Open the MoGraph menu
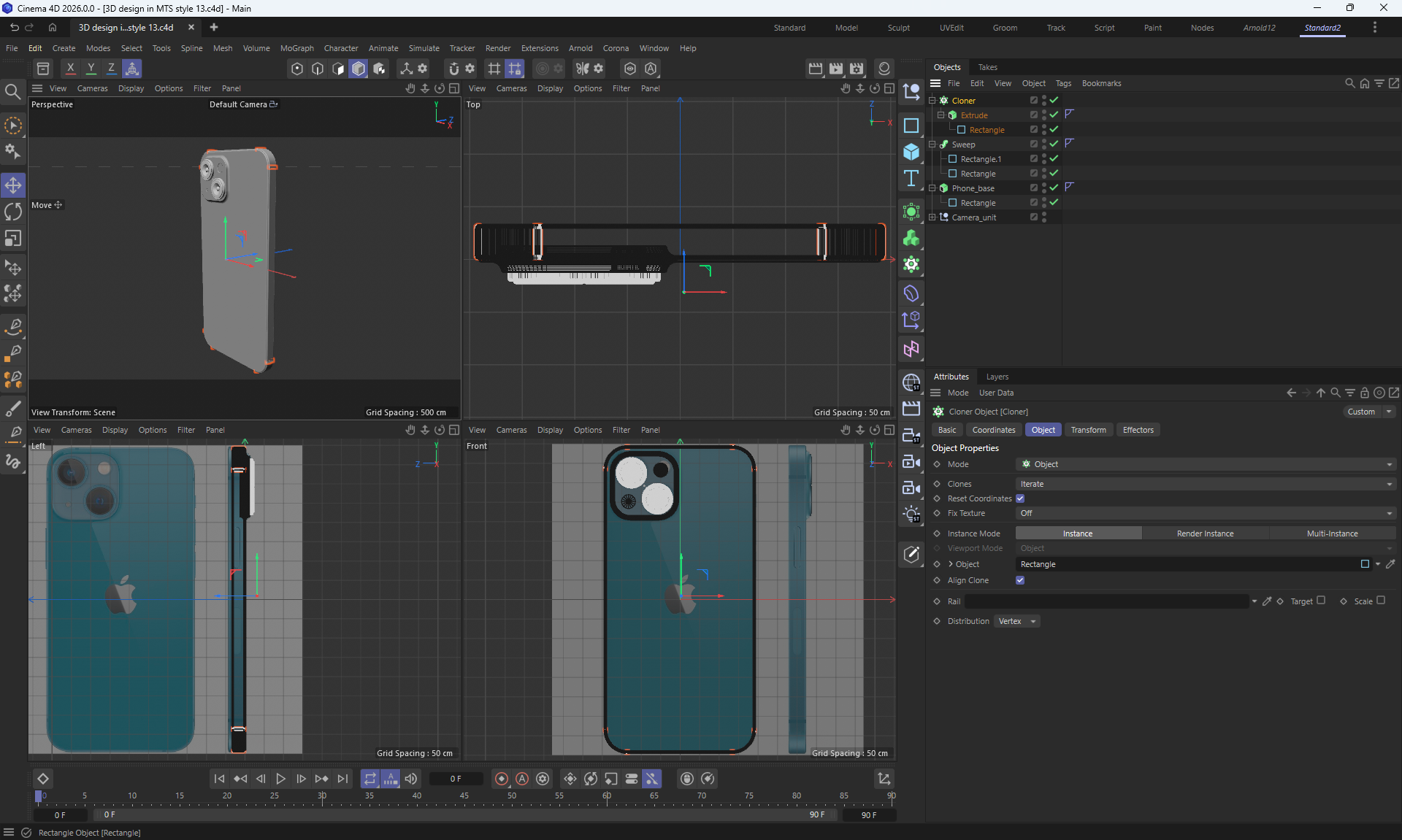1402x840 pixels. 296,48
